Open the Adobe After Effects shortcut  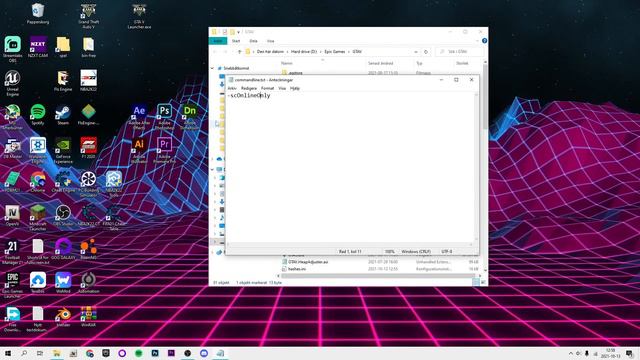click(x=139, y=117)
